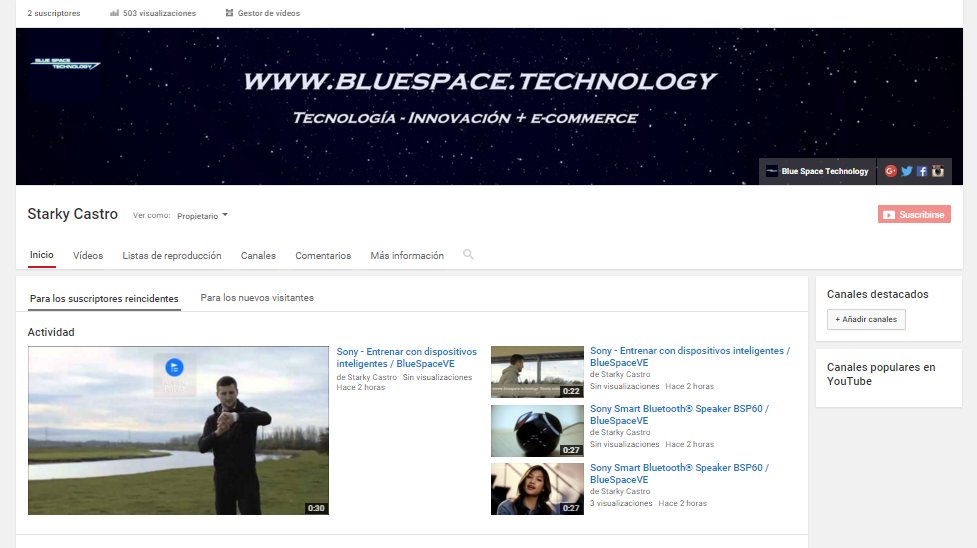The image size is (977, 548).
Task: Open the Twitter social link icon
Action: 907,171
